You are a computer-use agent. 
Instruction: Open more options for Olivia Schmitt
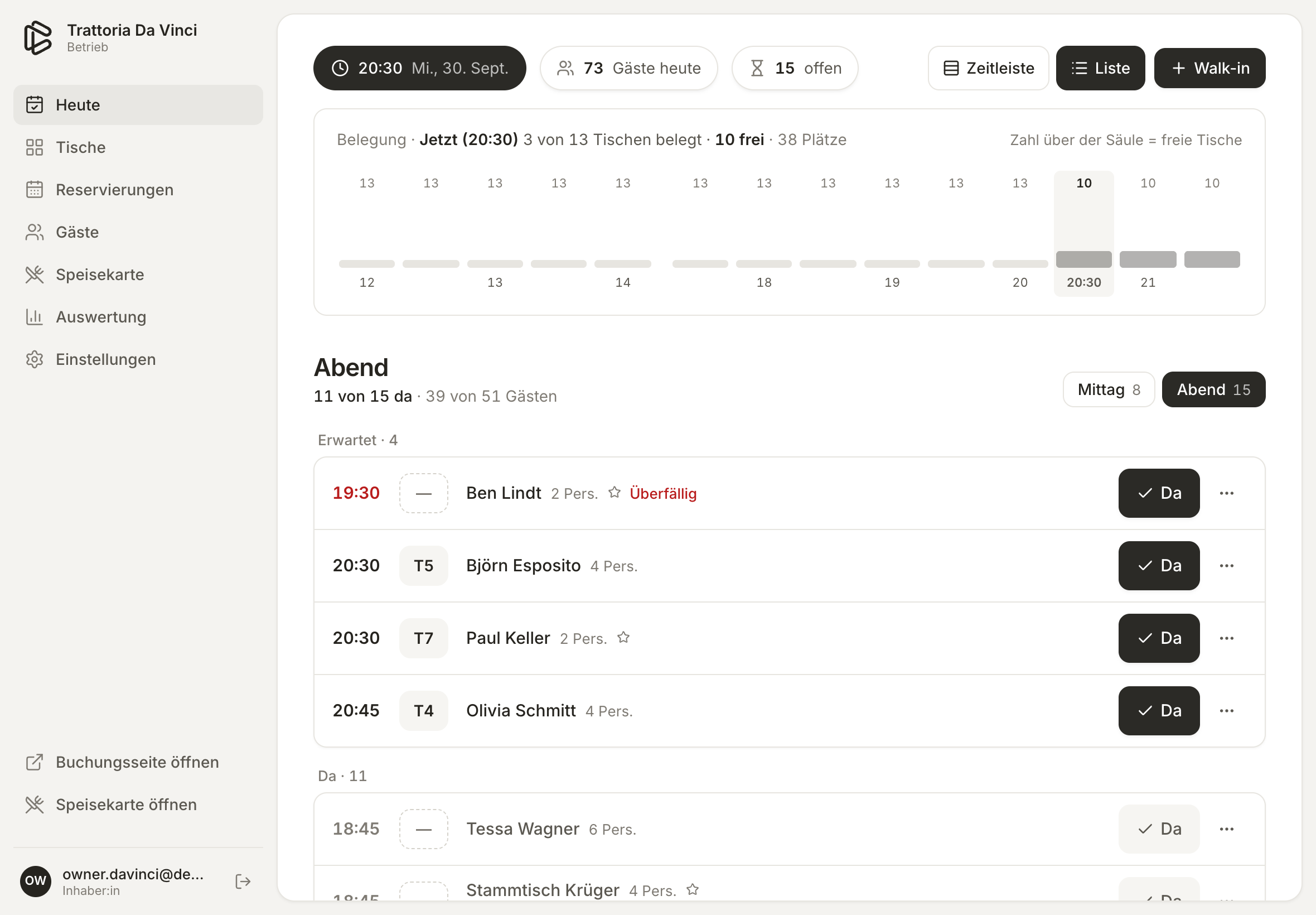point(1227,711)
